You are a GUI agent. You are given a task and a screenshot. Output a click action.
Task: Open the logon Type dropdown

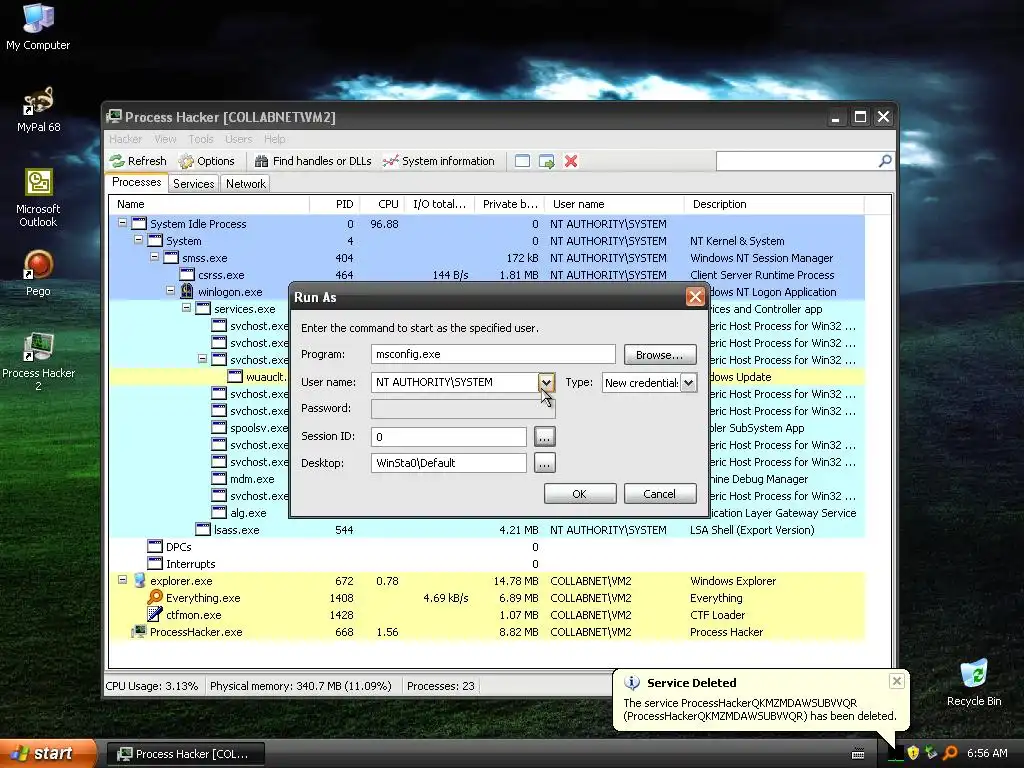click(689, 383)
